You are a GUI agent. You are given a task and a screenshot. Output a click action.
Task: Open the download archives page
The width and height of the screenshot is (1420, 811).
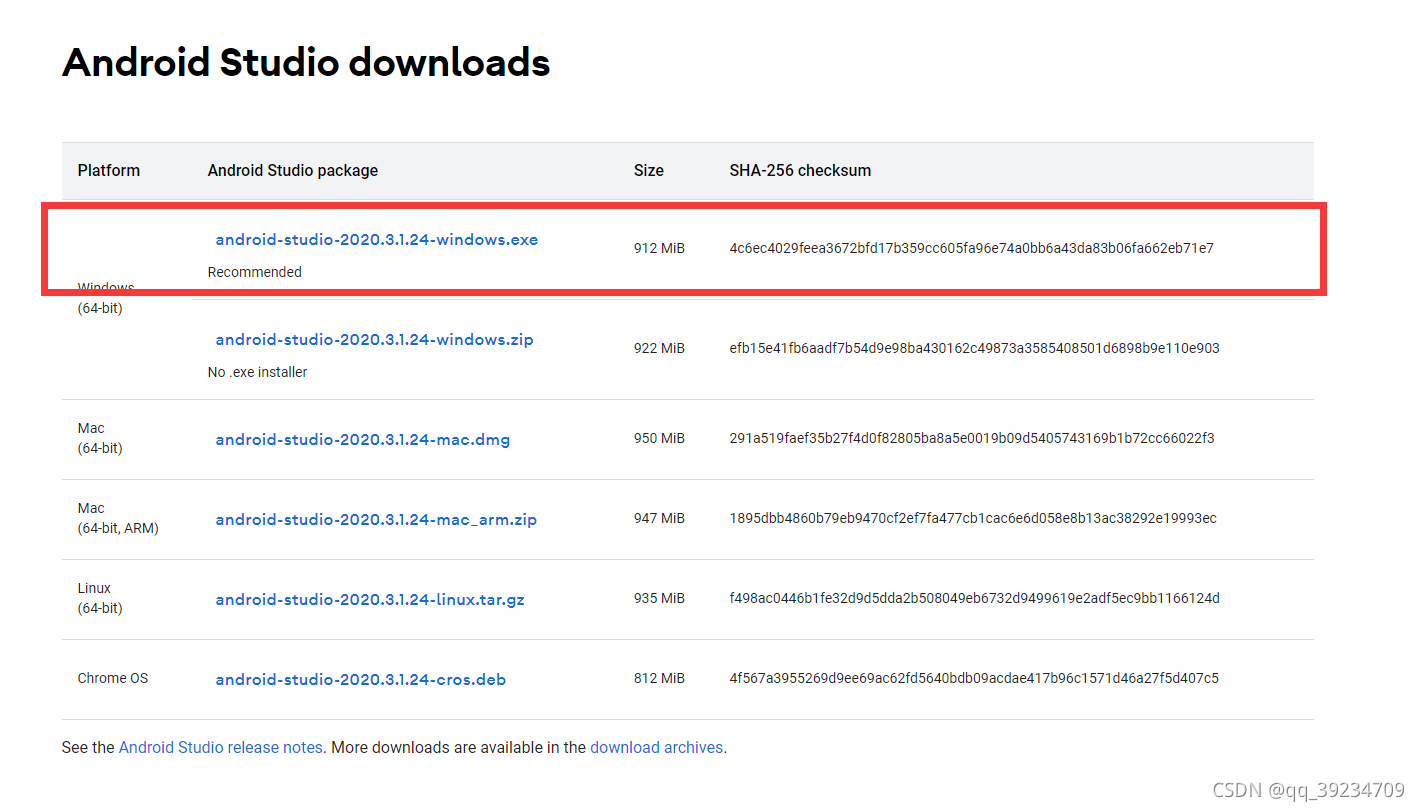point(656,747)
